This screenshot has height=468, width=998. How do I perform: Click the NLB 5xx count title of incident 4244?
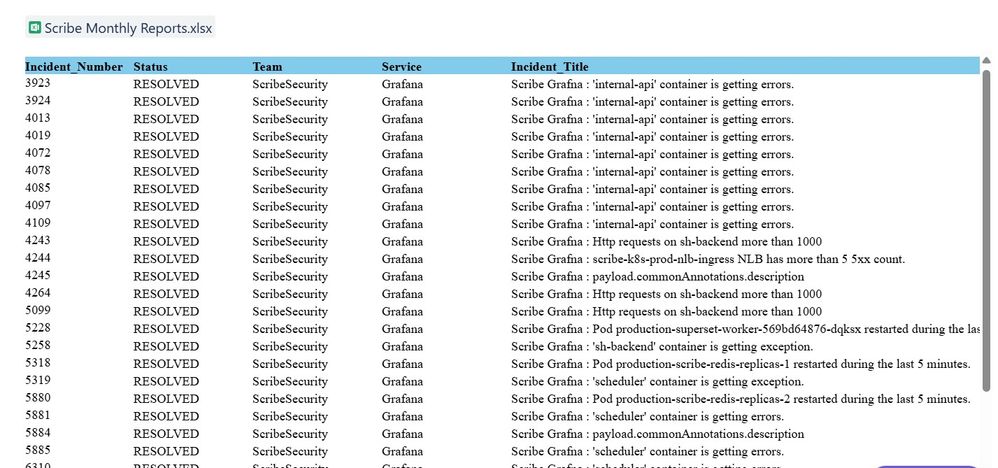[x=708, y=259]
